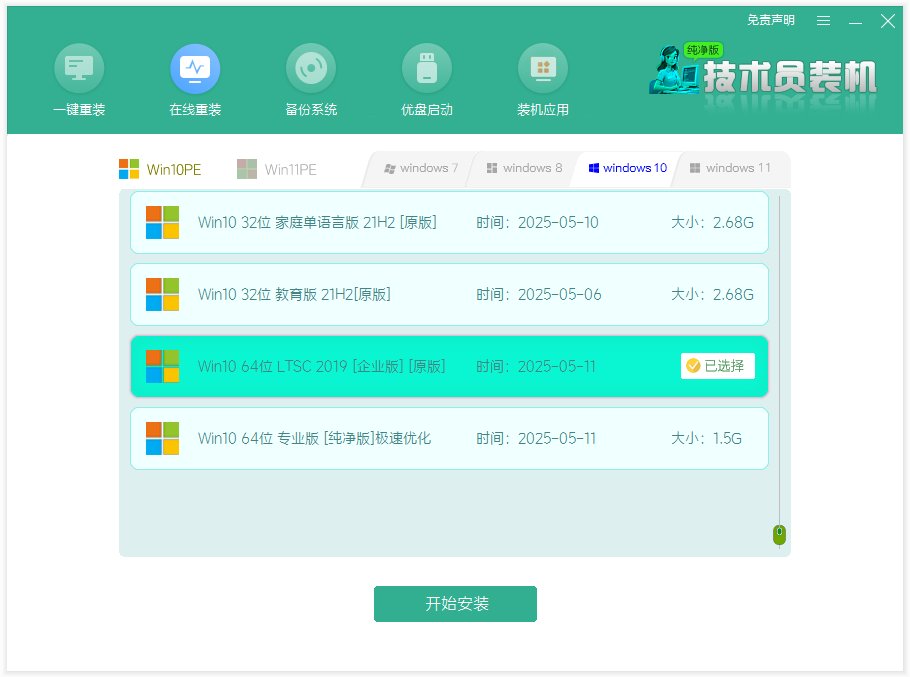
Task: Minimize the installer window
Action: [x=855, y=23]
